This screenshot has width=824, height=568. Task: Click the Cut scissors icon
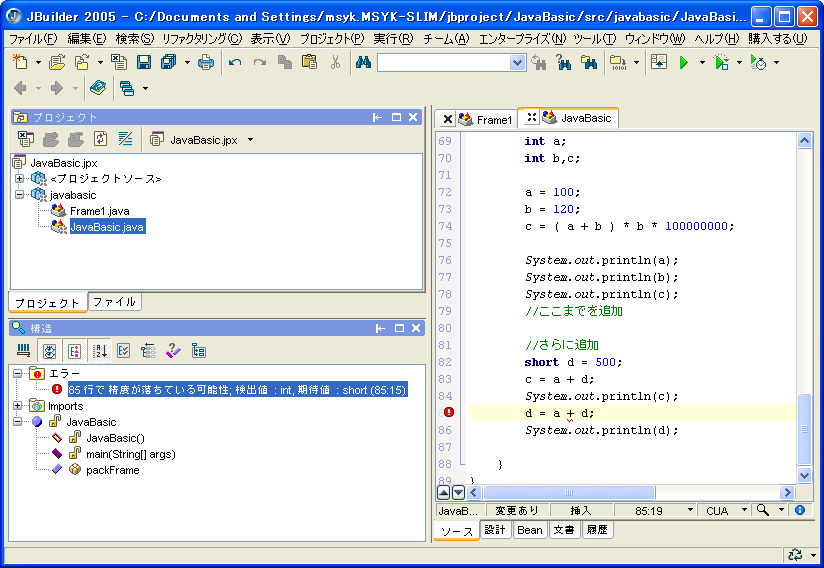coord(335,63)
